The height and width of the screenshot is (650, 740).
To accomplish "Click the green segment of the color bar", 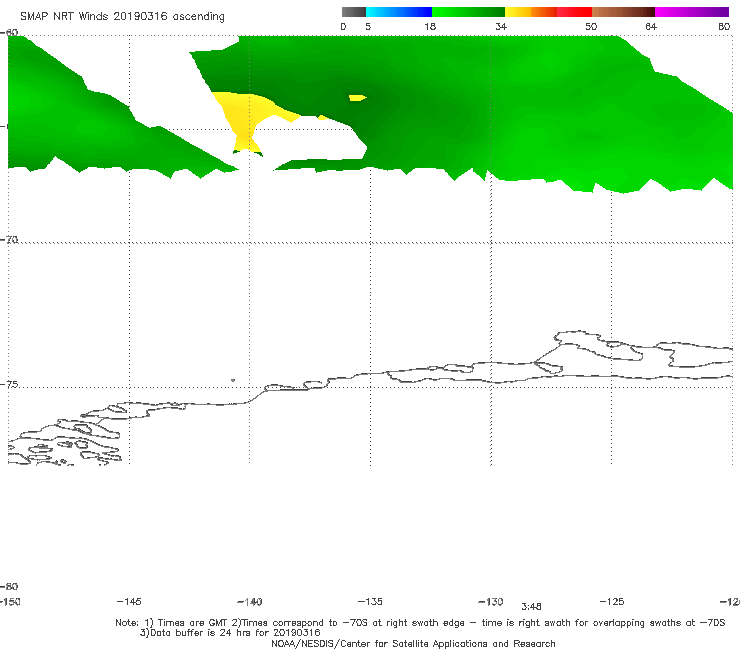I will [468, 12].
